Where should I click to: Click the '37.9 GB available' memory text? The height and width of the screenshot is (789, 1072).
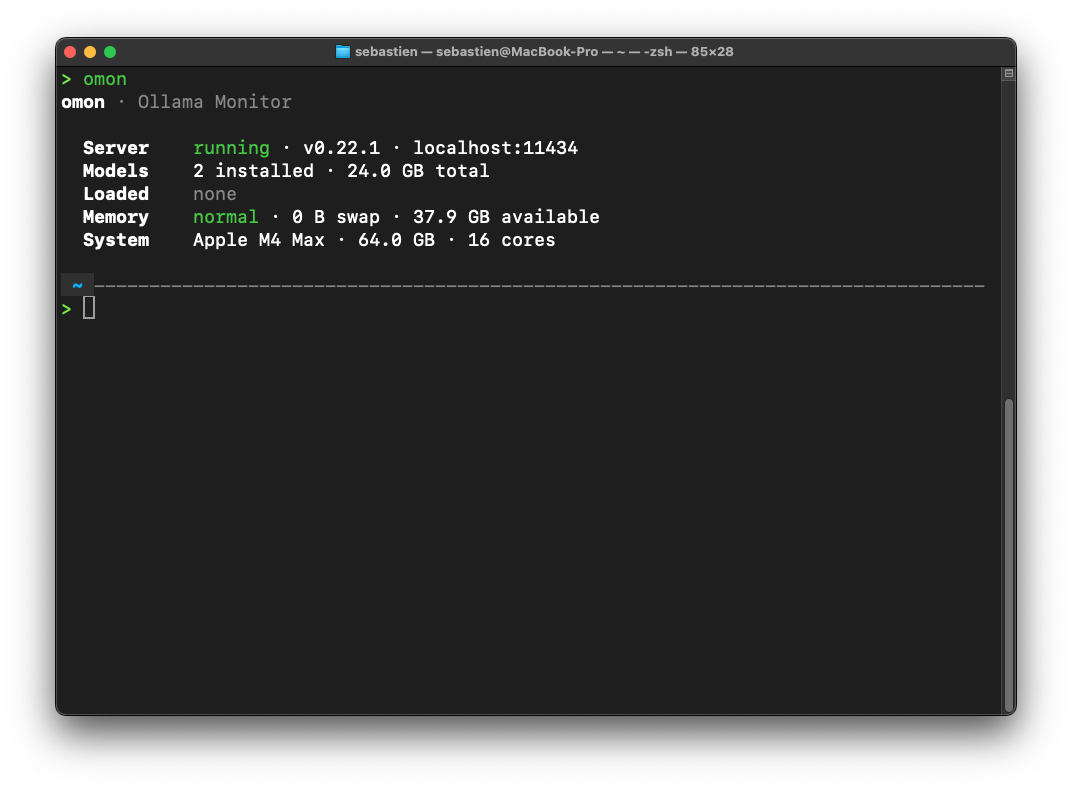click(x=506, y=217)
